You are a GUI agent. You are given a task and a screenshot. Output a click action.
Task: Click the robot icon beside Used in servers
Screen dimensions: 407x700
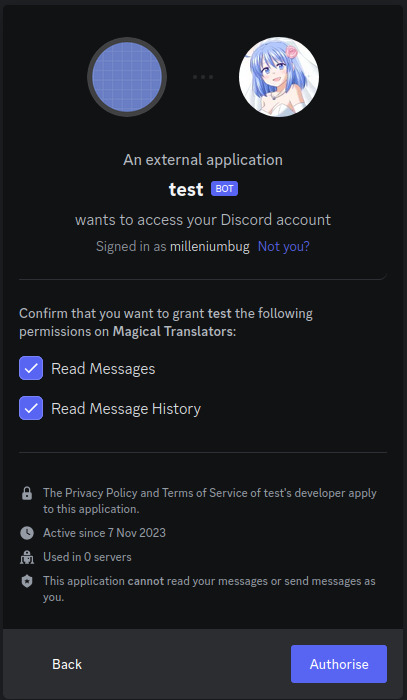27,557
